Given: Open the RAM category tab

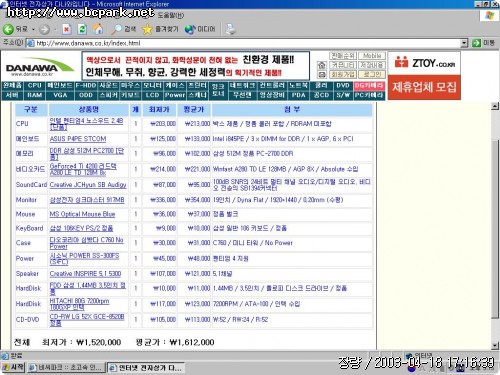Looking at the screenshot, I should tap(35, 95).
